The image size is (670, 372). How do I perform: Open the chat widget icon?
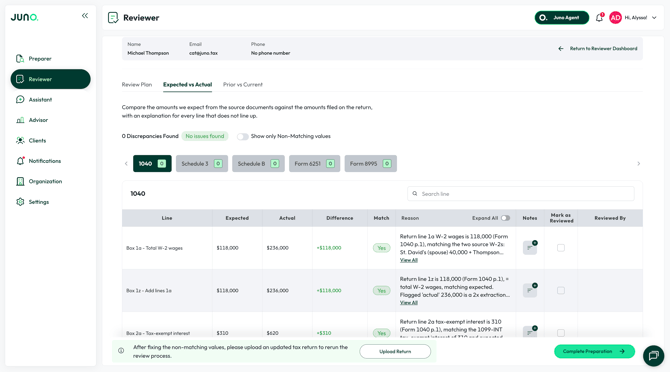tap(653, 355)
